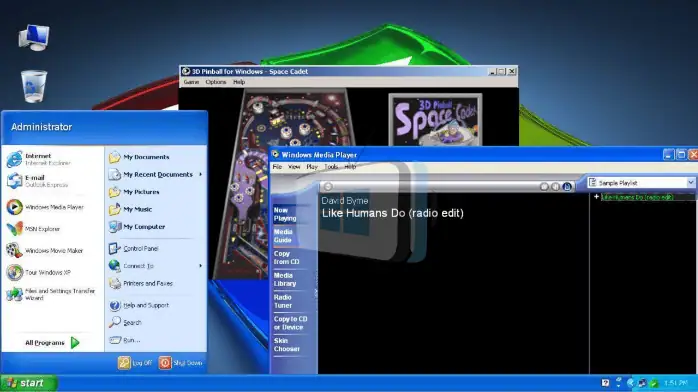Open the Run... dialog
This screenshot has width=698, height=392.
coord(125,340)
